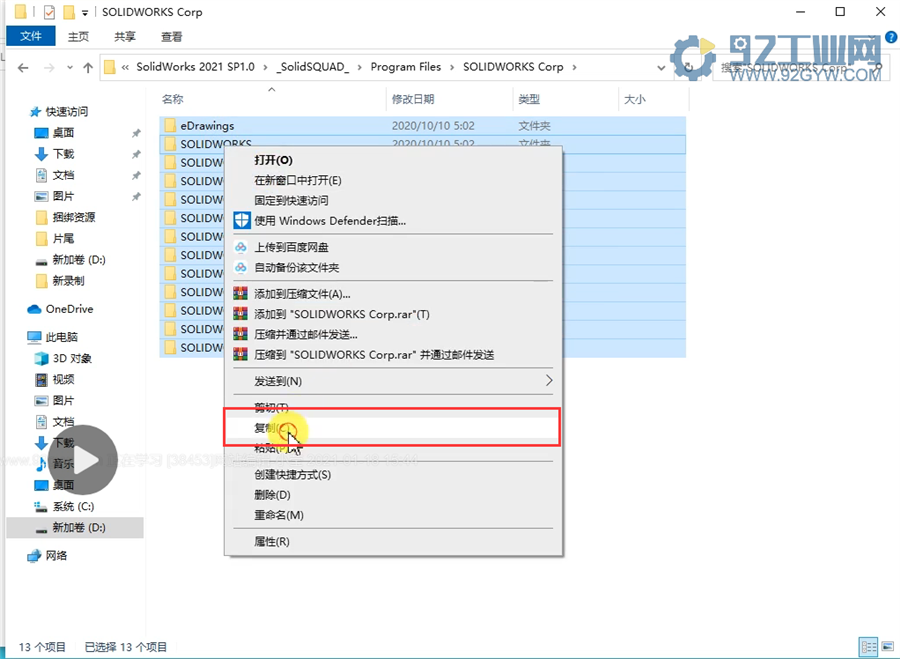The image size is (900, 659).
Task: Click the 视频 film icon in the sidebar
Action: [41, 379]
